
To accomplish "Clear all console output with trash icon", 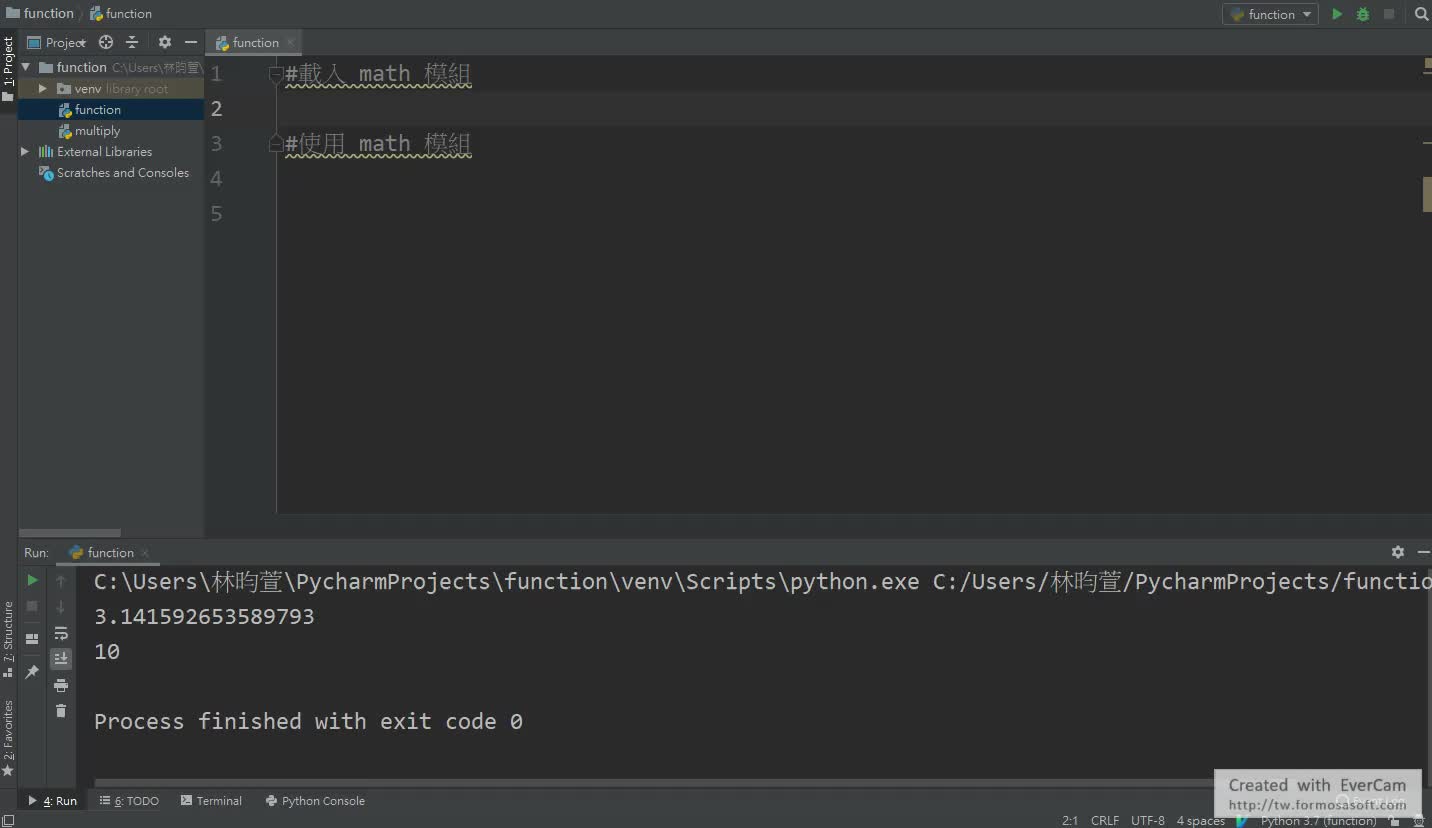I will (x=61, y=711).
